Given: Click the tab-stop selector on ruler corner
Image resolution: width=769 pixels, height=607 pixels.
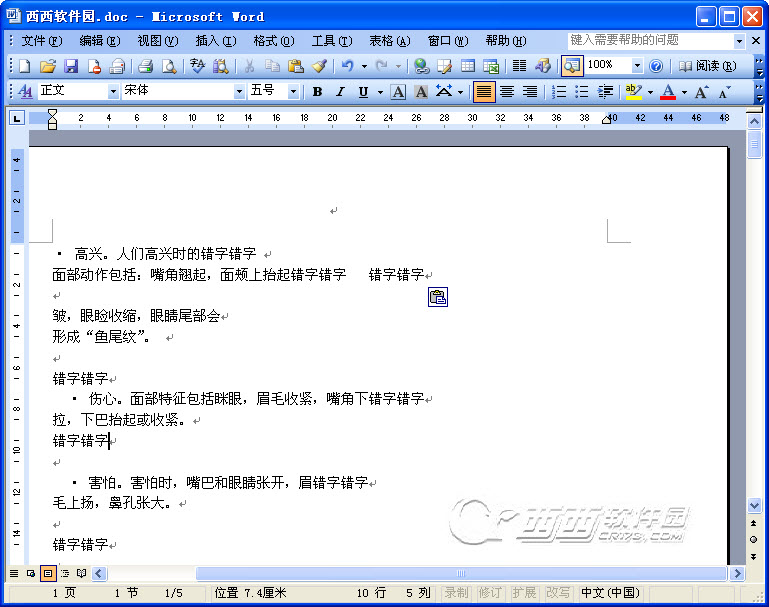Looking at the screenshot, I should [x=17, y=118].
